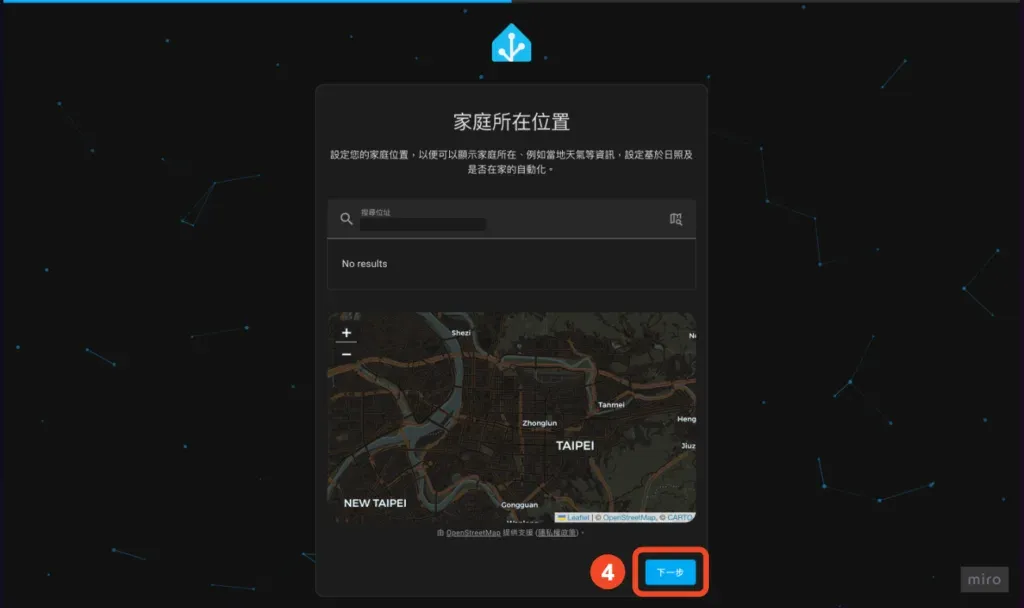1024x608 pixels.
Task: Click the locate-on-map icon beside search field
Action: tap(676, 219)
